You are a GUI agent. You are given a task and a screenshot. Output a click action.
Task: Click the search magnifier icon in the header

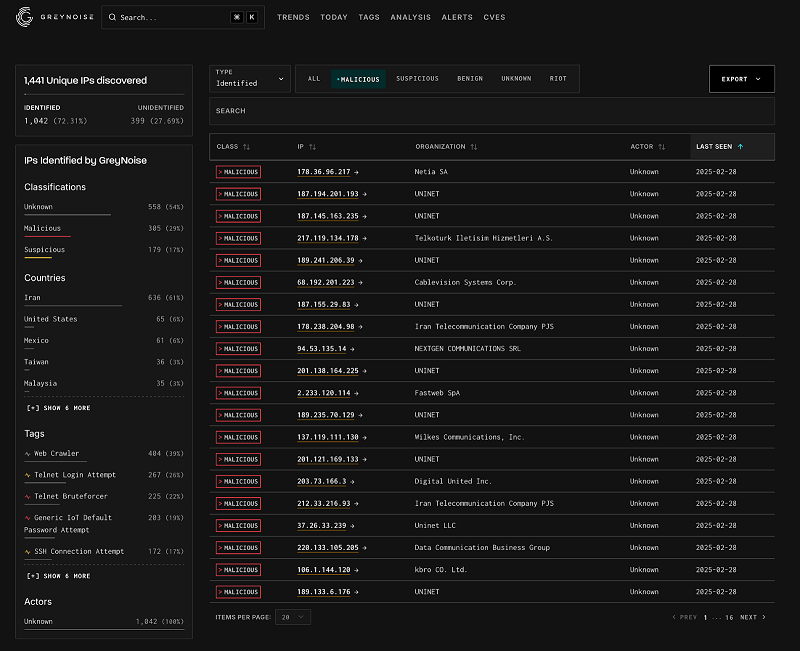(x=112, y=17)
